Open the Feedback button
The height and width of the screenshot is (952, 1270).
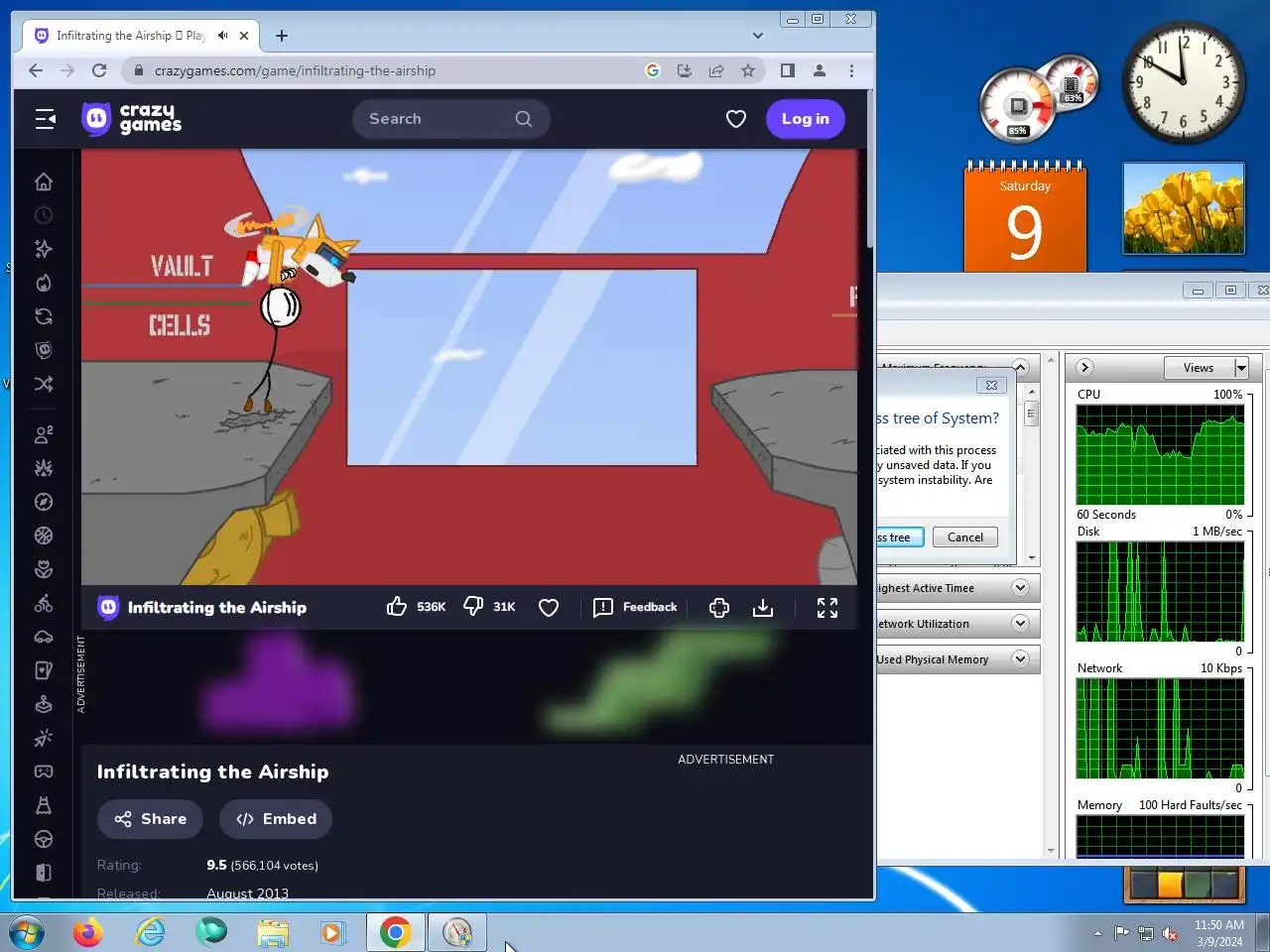[x=636, y=608]
